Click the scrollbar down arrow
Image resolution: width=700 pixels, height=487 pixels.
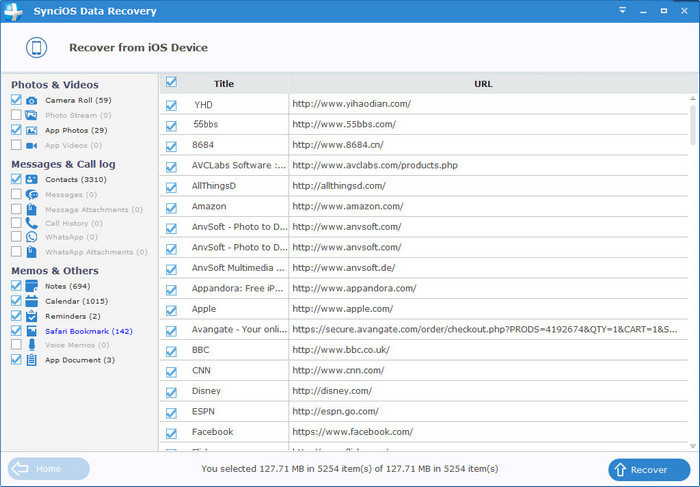692,445
